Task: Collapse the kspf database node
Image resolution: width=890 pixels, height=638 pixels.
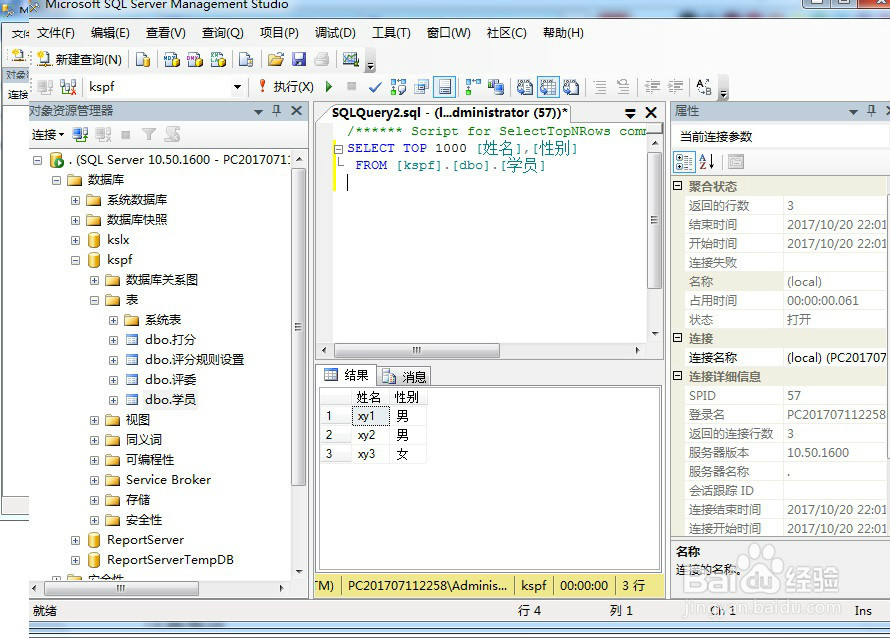Action: coord(75,261)
